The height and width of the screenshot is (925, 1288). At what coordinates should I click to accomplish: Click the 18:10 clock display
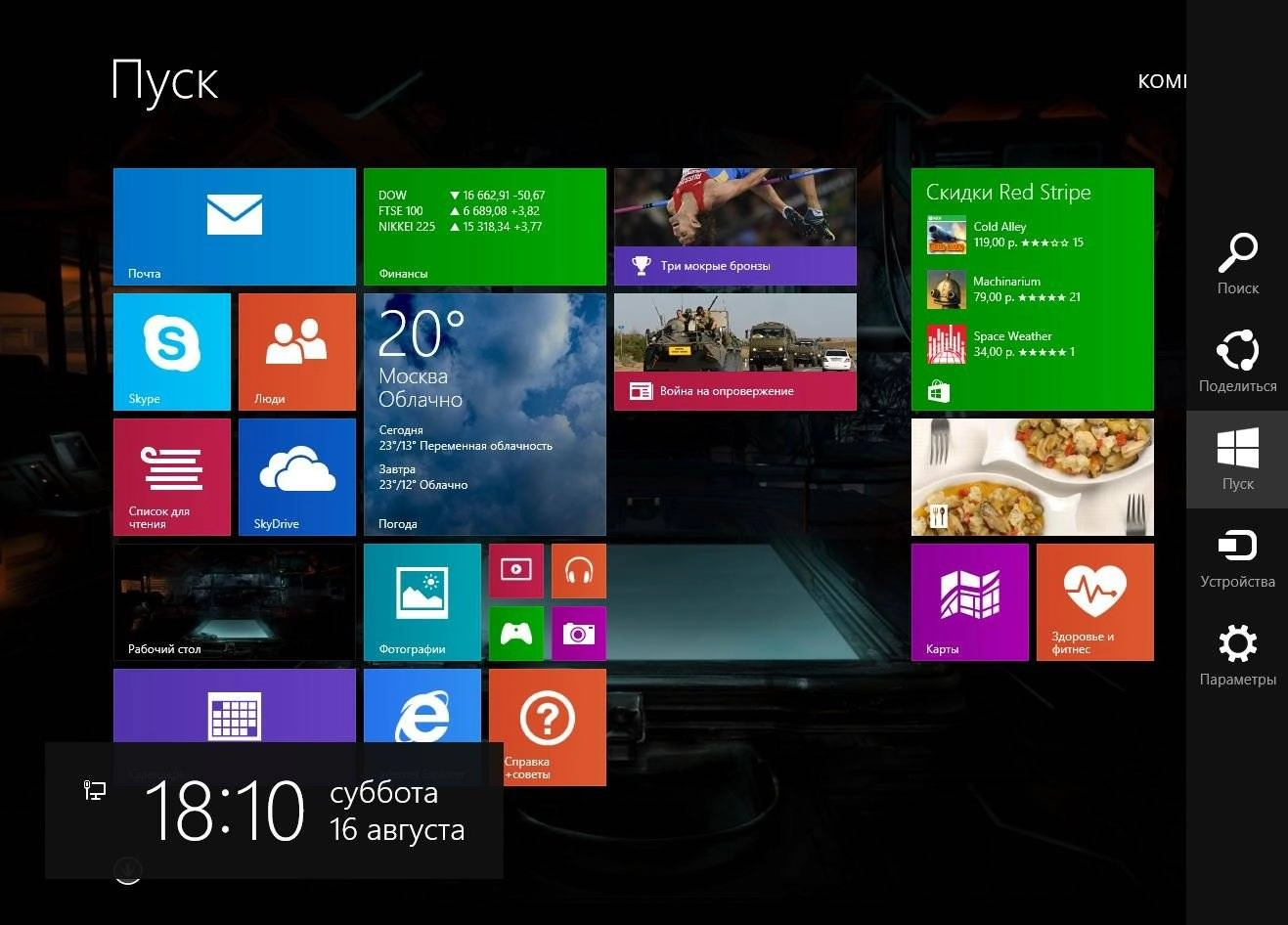225,812
